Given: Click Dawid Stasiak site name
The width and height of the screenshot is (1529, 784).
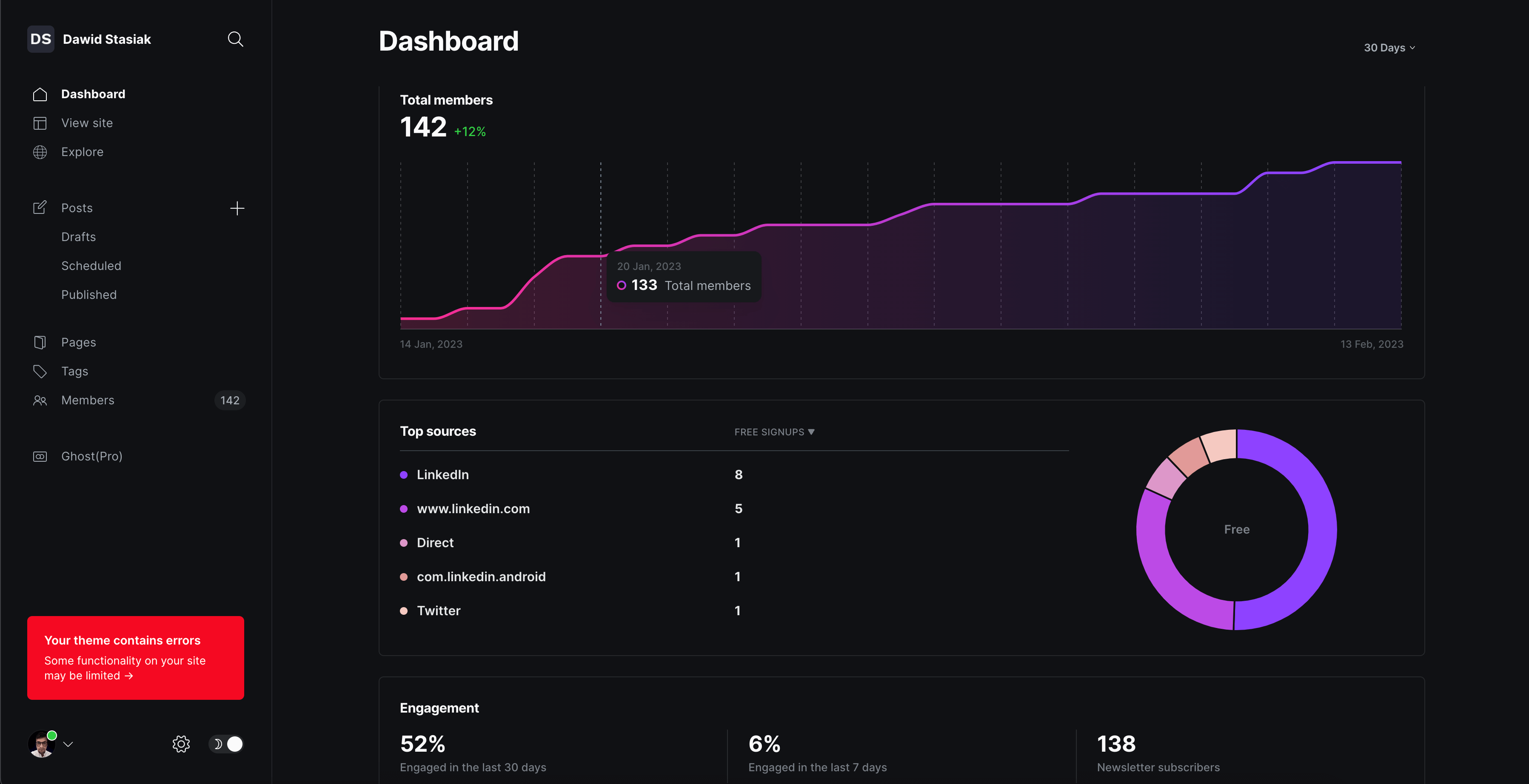Looking at the screenshot, I should coord(107,39).
